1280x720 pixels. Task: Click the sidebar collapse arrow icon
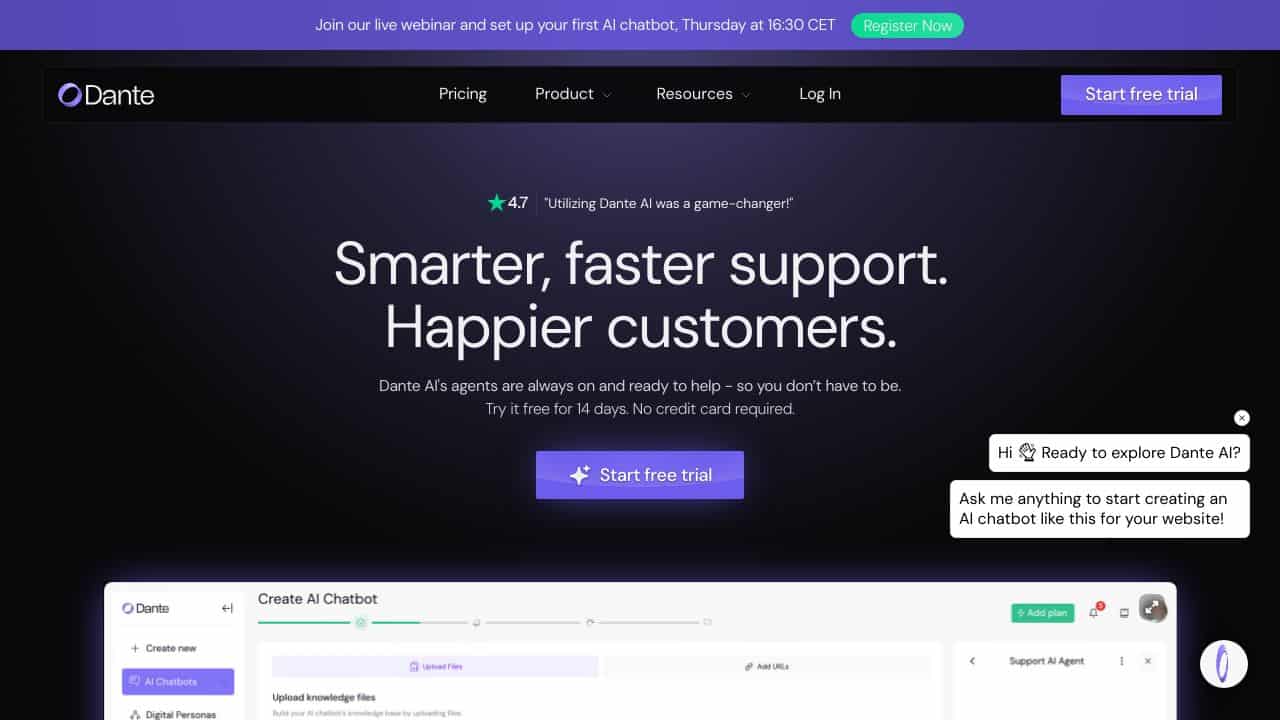pyautogui.click(x=227, y=608)
